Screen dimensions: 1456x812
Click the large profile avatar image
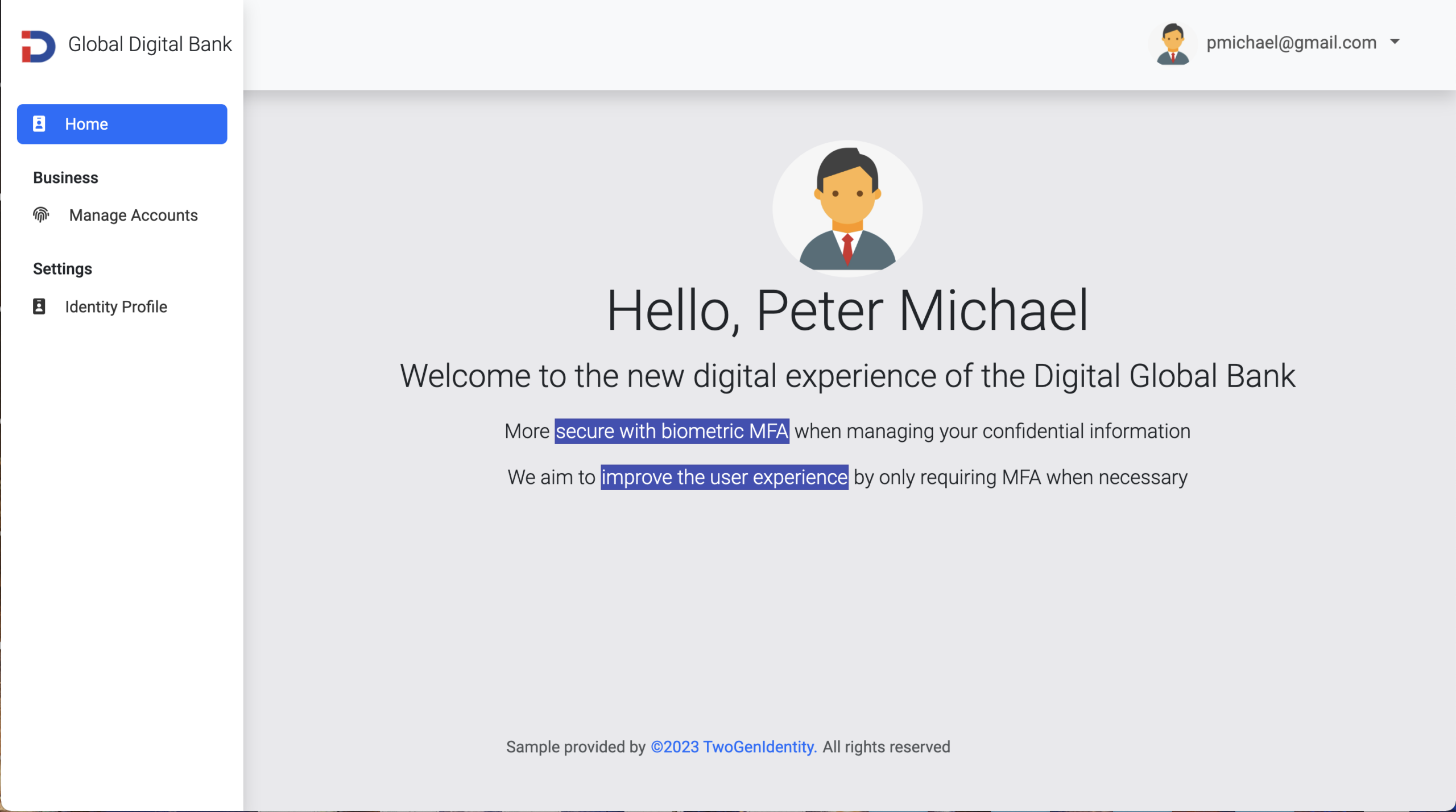click(847, 208)
